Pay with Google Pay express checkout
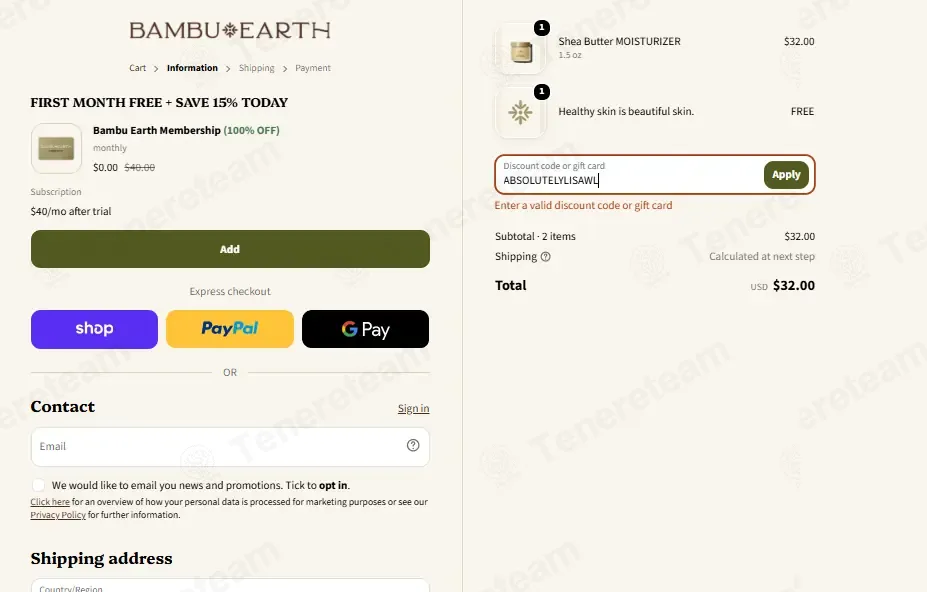 (x=365, y=329)
